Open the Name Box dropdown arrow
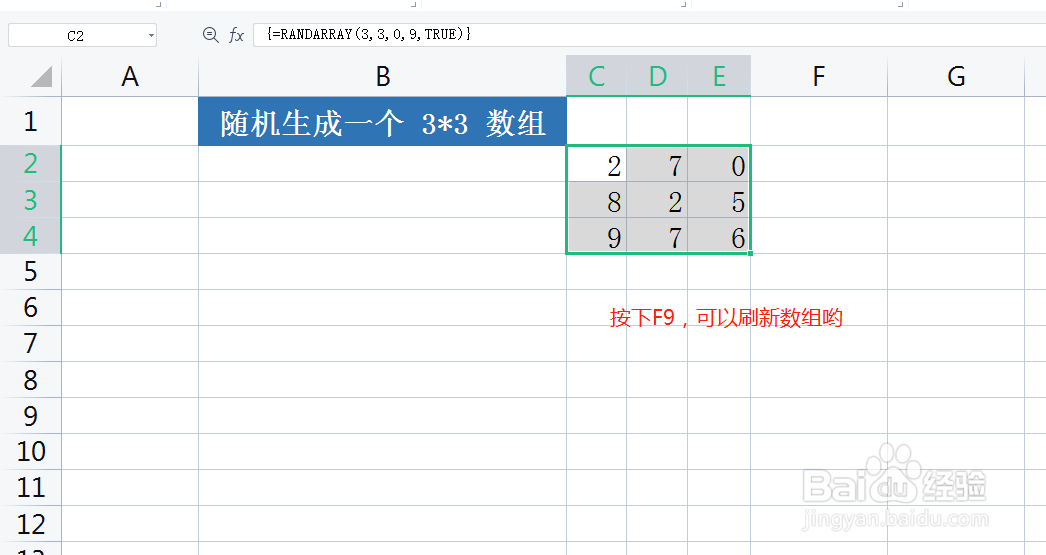Viewport: 1046px width, 555px height. (151, 35)
